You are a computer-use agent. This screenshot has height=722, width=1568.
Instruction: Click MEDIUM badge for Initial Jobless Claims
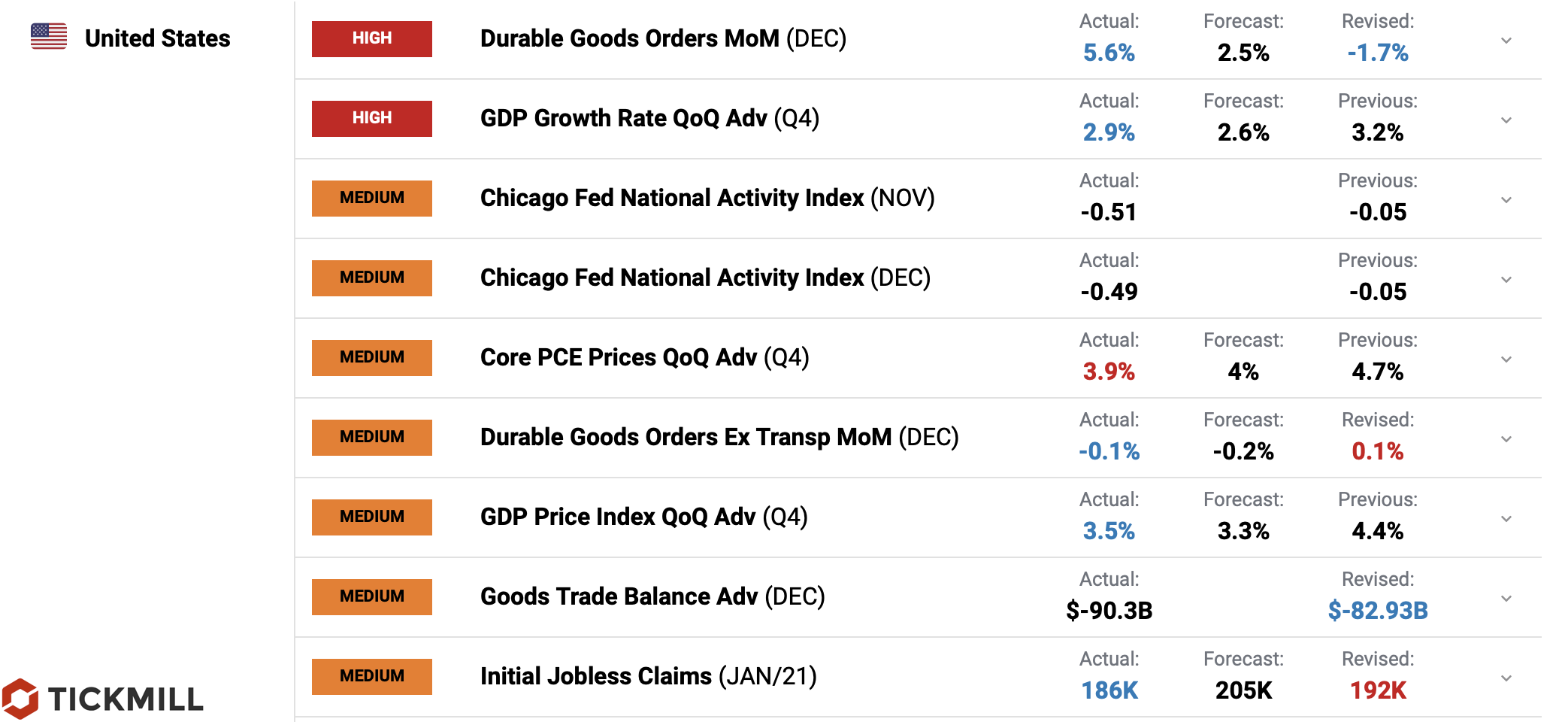372,676
